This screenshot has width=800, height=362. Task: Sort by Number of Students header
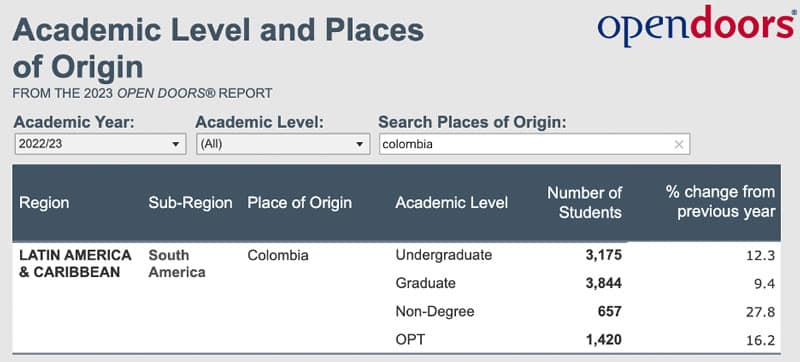[585, 202]
